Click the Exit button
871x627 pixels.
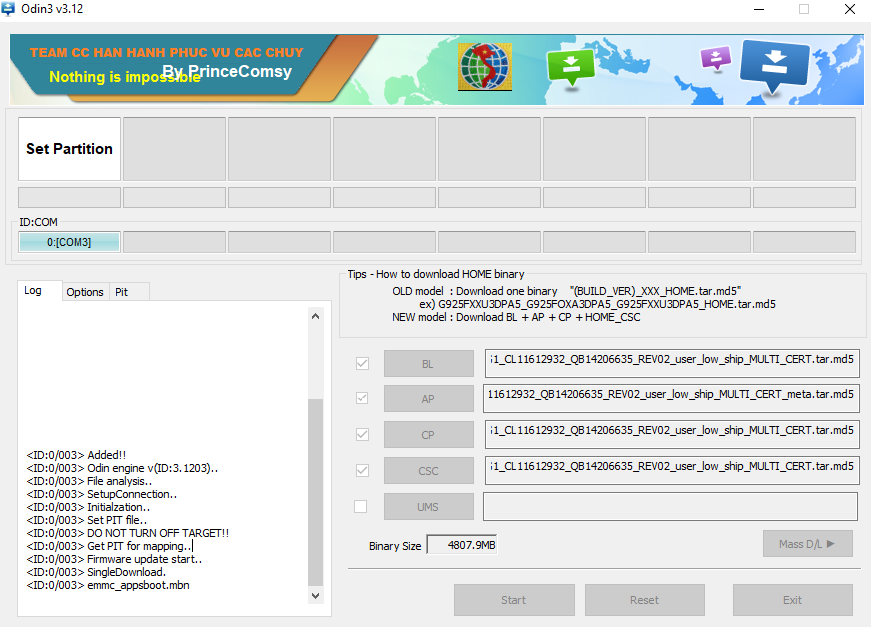(793, 600)
